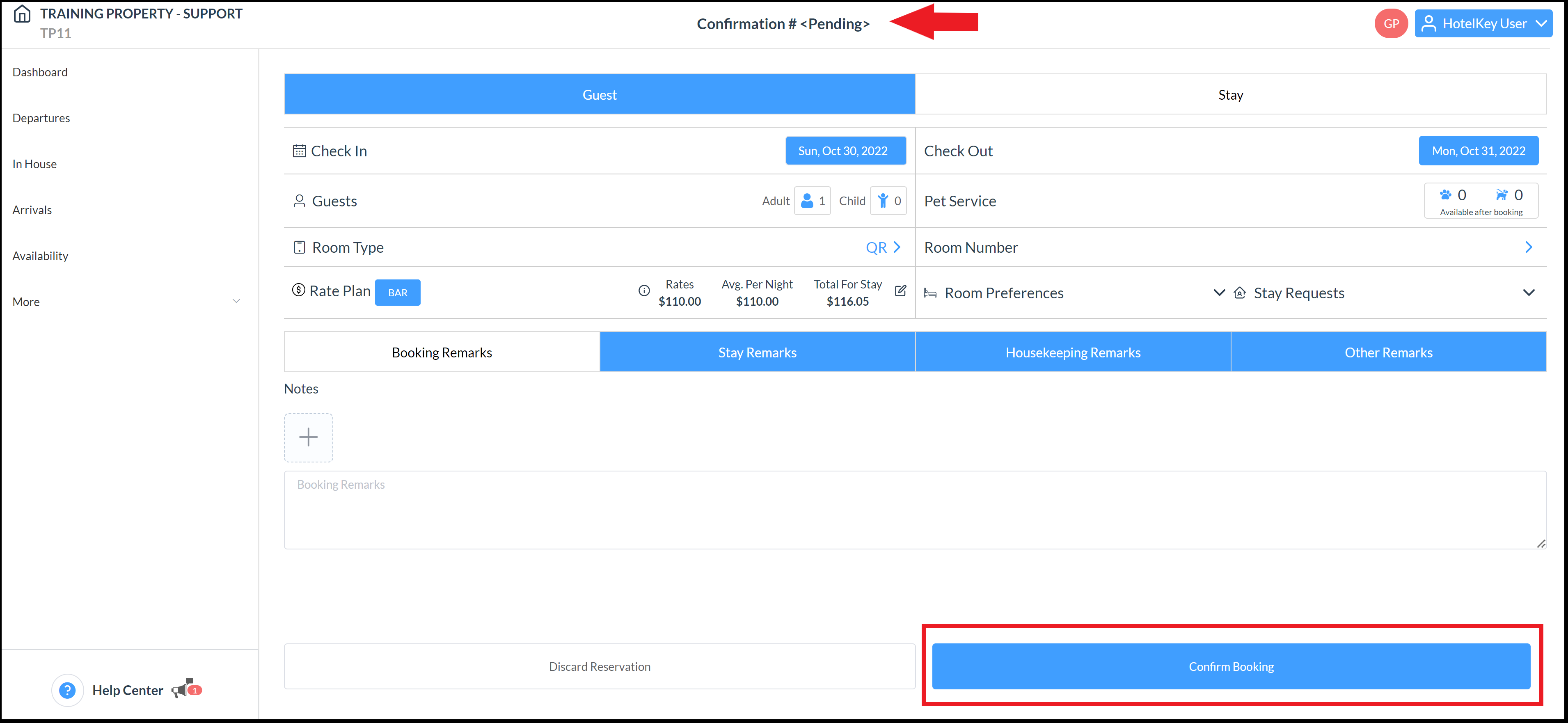This screenshot has width=1568, height=723.
Task: Select the paw icon for Pet Service
Action: tap(1446, 195)
